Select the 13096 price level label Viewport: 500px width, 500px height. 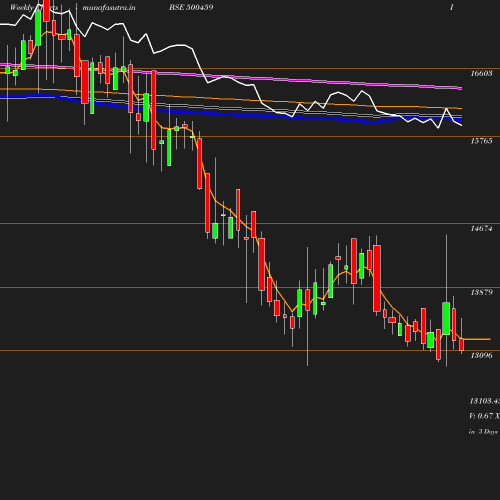click(x=481, y=355)
